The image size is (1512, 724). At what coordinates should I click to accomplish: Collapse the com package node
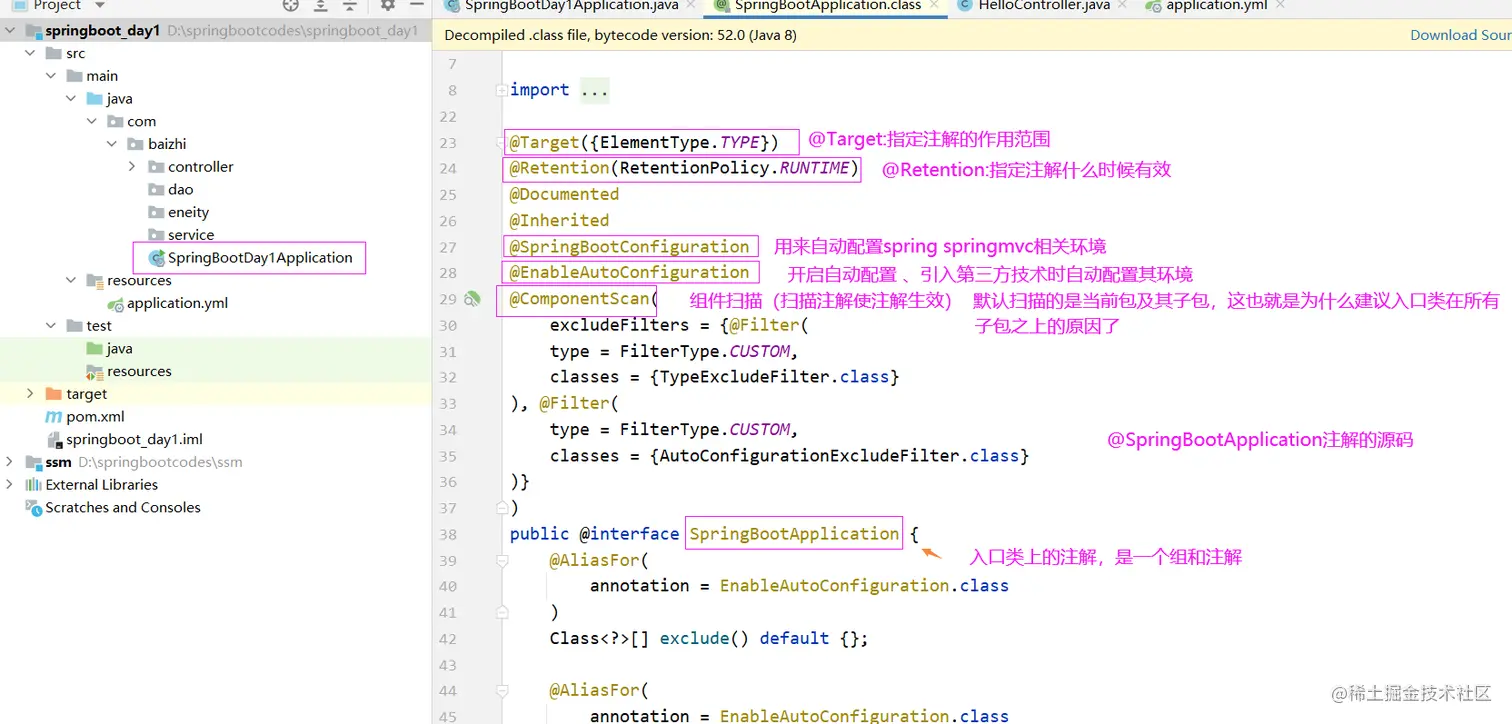92,121
